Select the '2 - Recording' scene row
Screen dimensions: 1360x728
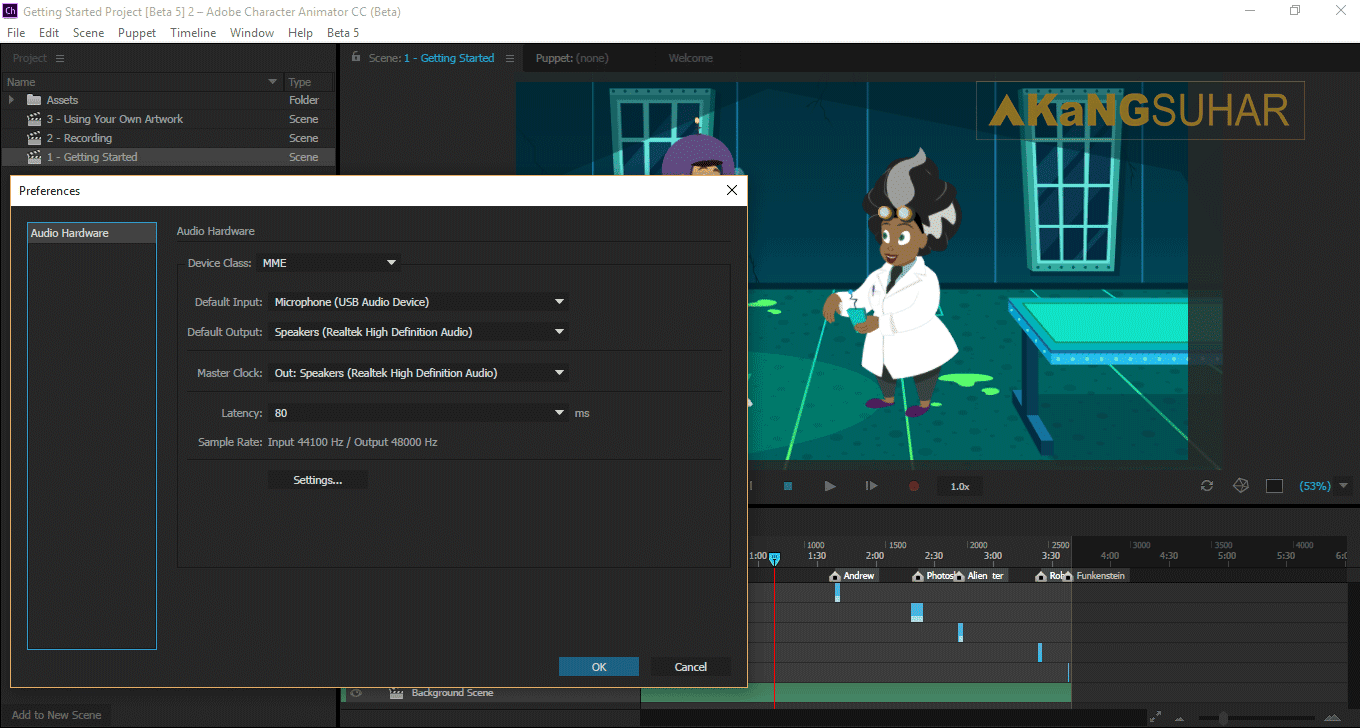168,138
